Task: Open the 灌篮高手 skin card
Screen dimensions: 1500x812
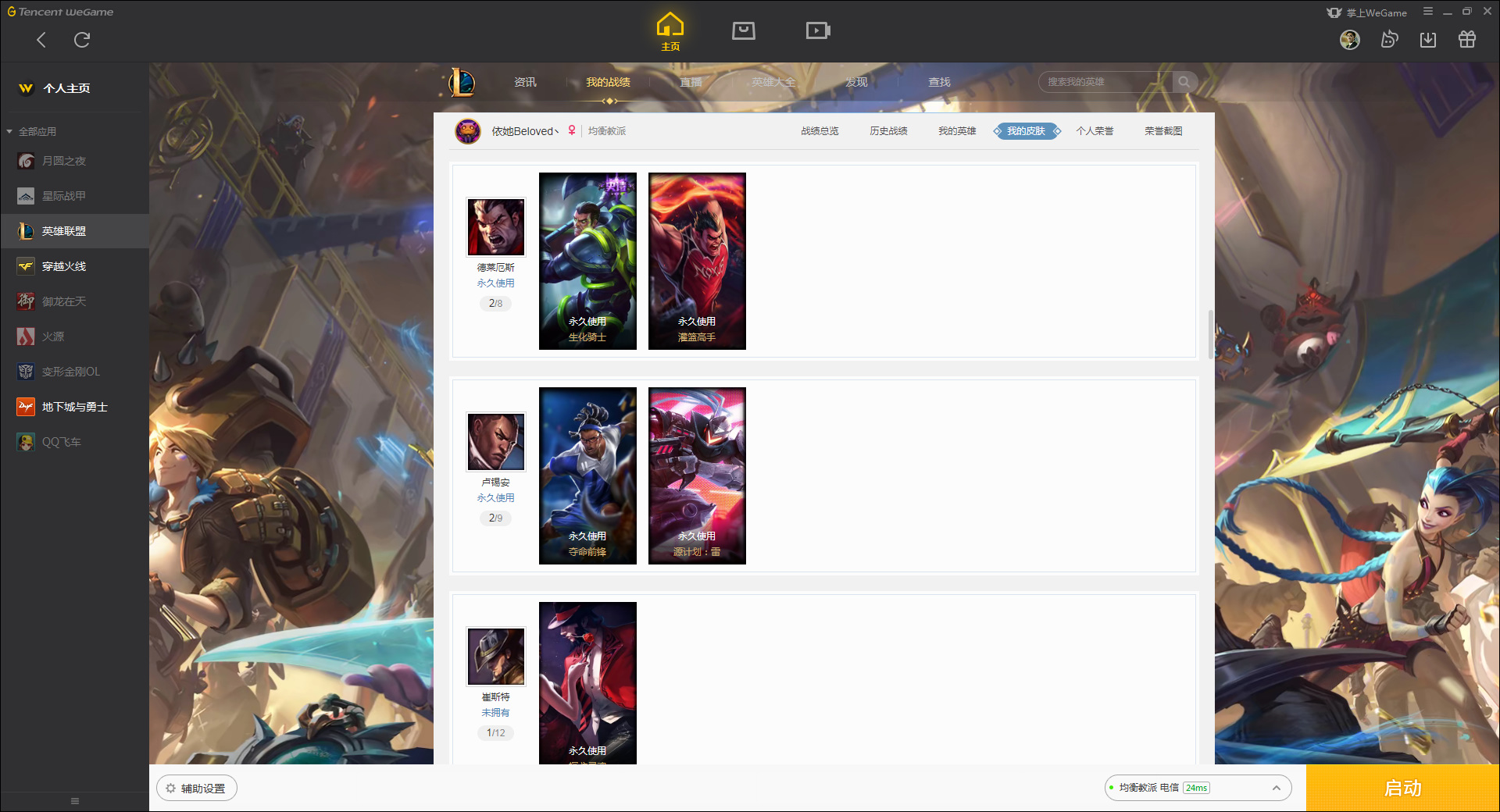Action: coord(697,261)
